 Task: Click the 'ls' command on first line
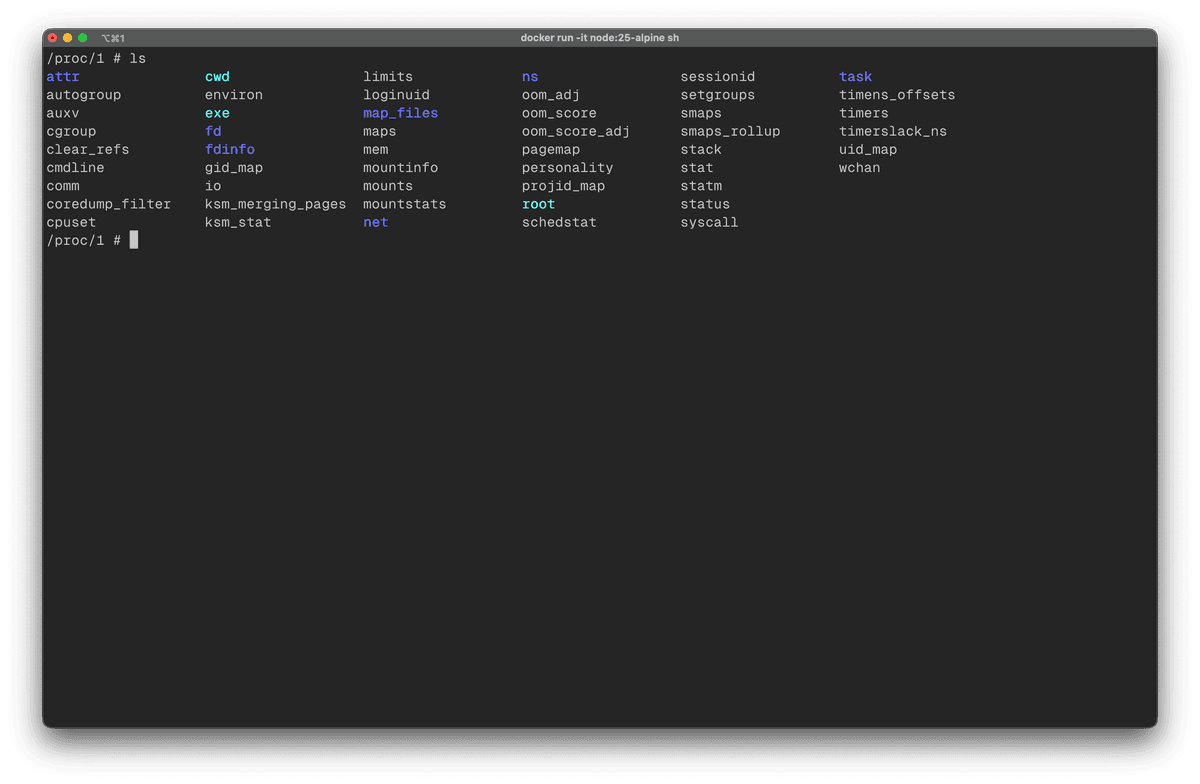[138, 59]
